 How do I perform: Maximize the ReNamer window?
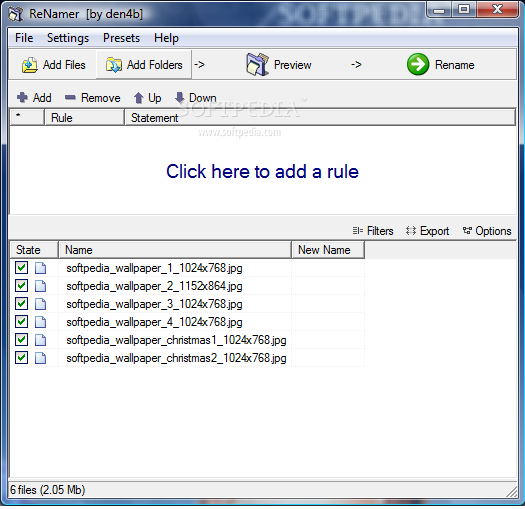click(x=464, y=10)
